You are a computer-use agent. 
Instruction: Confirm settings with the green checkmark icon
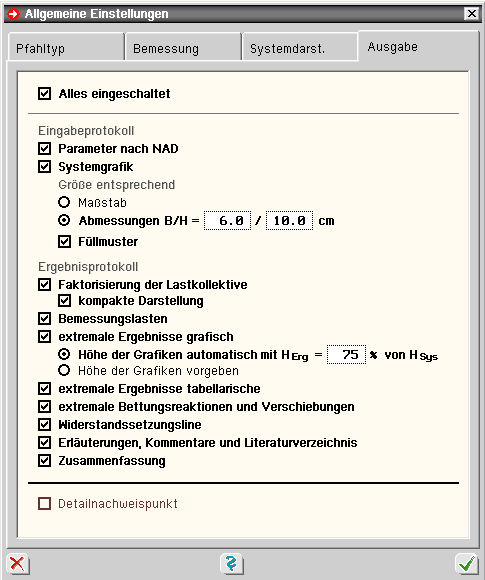(x=467, y=564)
